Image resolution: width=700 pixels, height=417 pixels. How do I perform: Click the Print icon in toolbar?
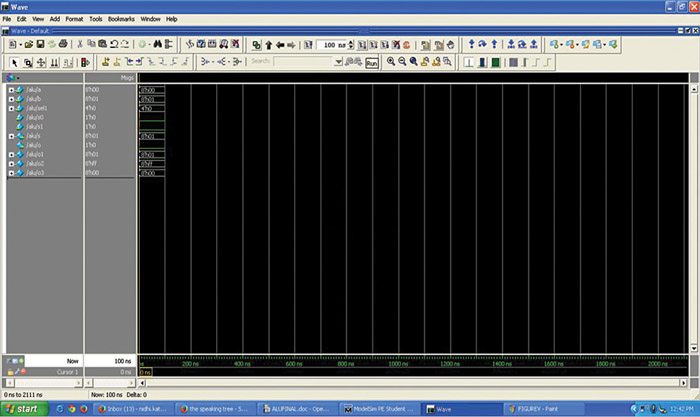pyautogui.click(x=63, y=45)
